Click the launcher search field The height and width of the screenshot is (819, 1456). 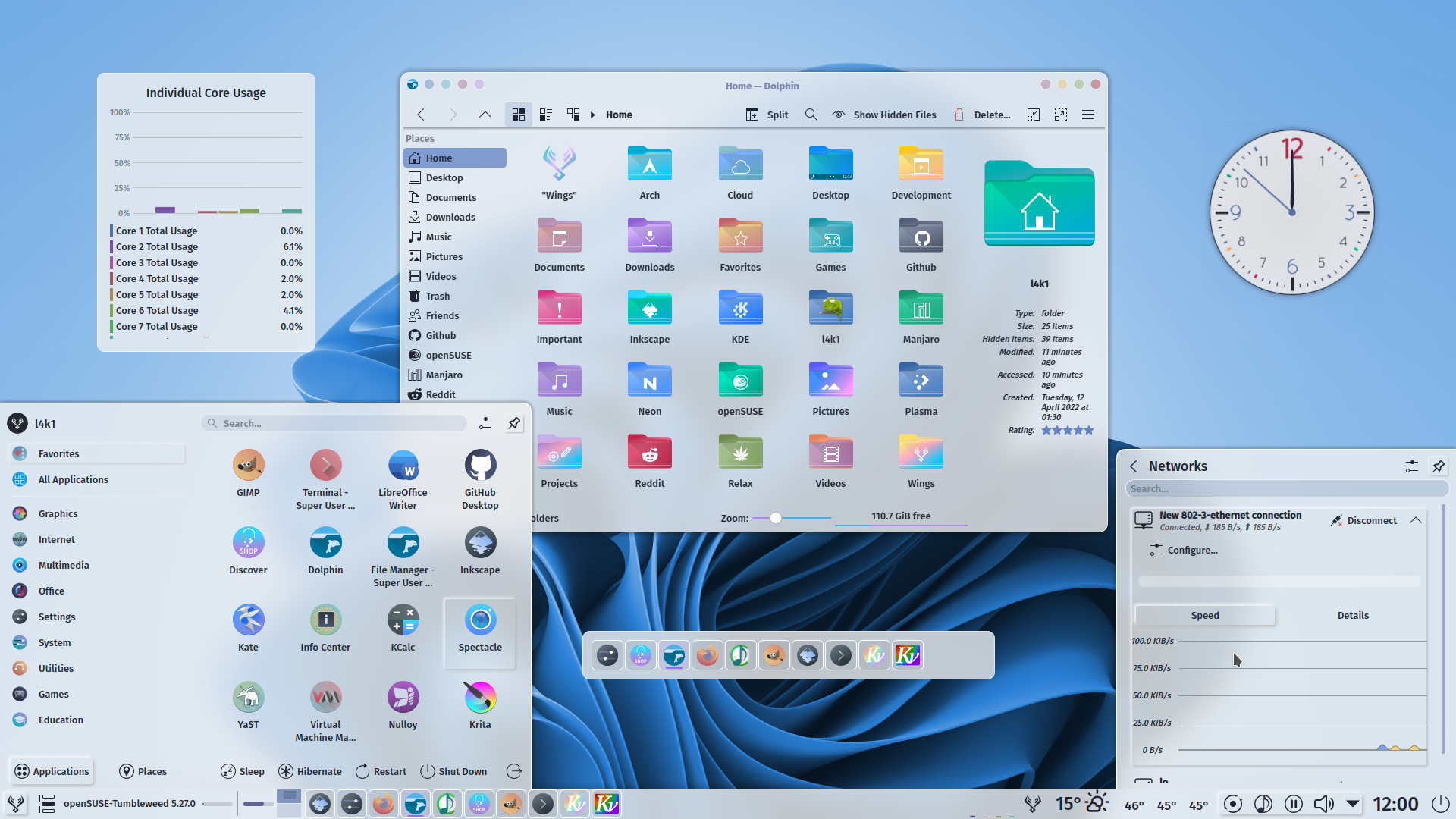point(334,423)
